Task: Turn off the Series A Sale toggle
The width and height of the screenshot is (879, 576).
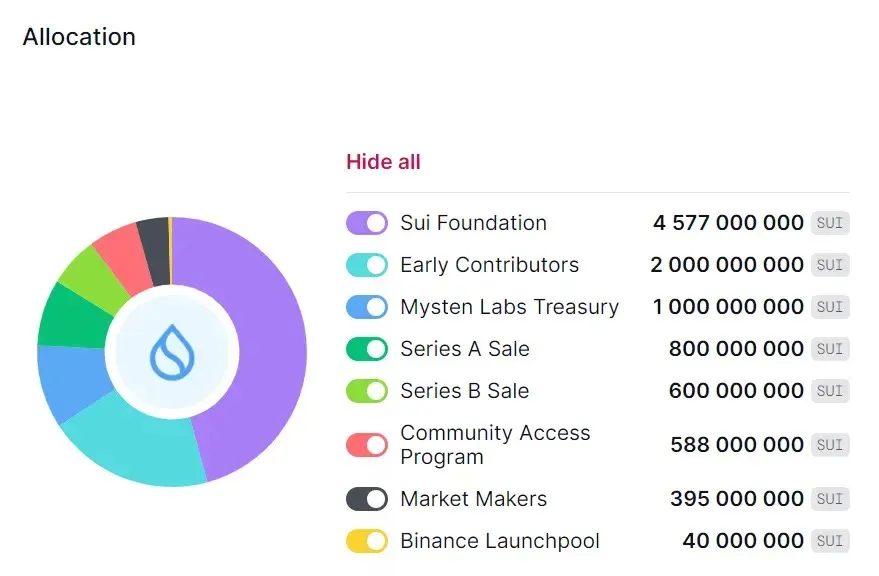Action: pyautogui.click(x=366, y=349)
